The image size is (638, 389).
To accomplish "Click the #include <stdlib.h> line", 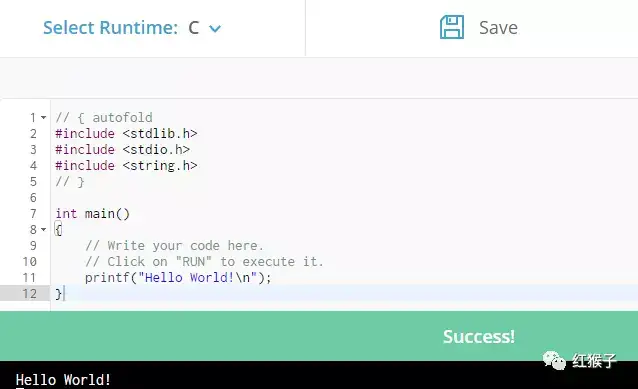I will (x=126, y=133).
